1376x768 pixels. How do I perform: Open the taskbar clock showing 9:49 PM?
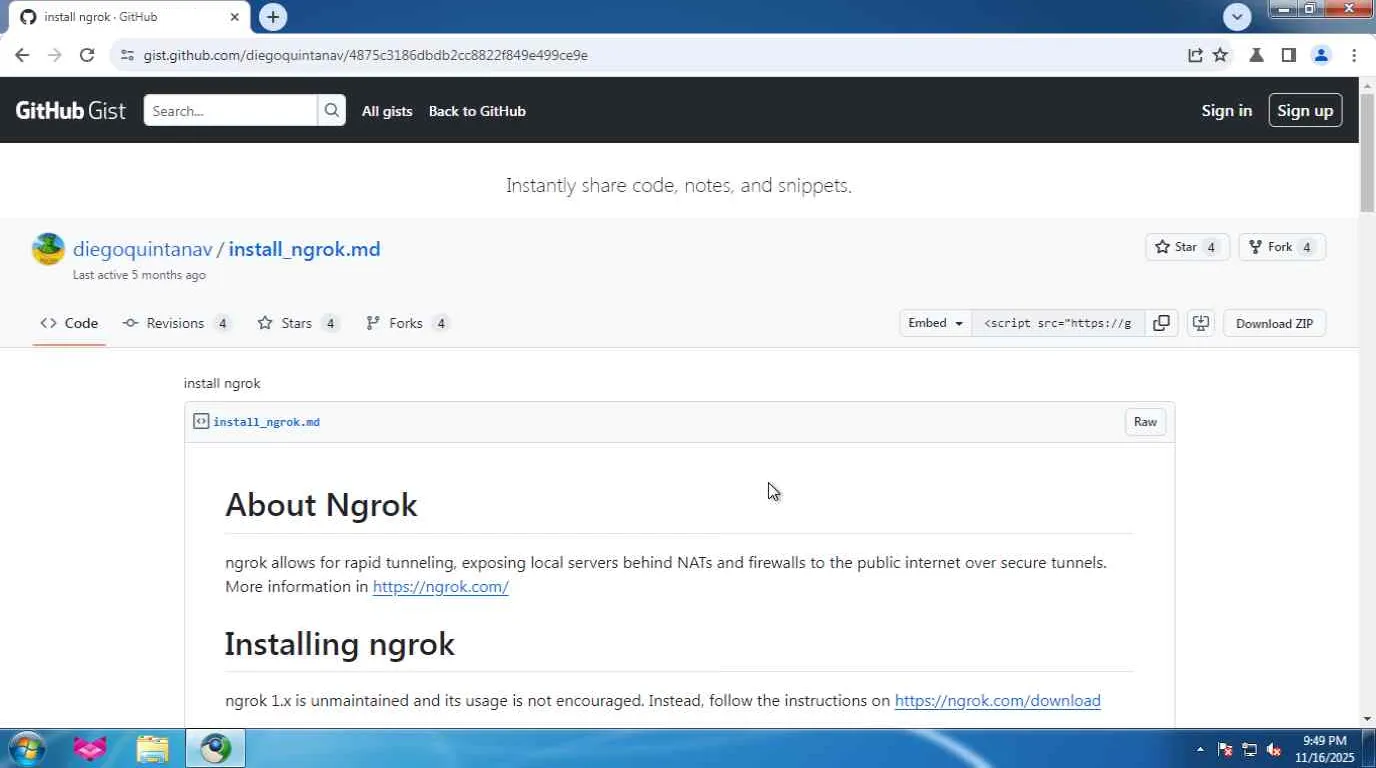coord(1325,749)
